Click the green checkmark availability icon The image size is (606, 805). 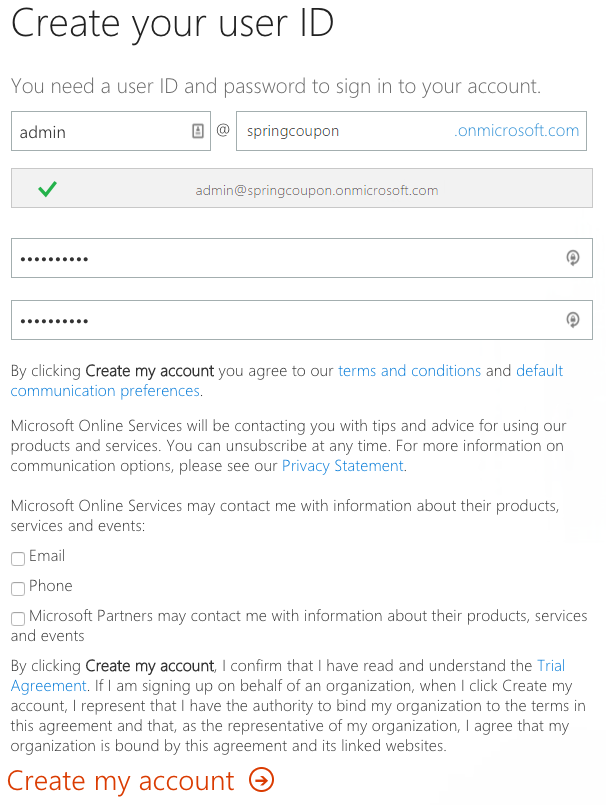click(x=47, y=189)
